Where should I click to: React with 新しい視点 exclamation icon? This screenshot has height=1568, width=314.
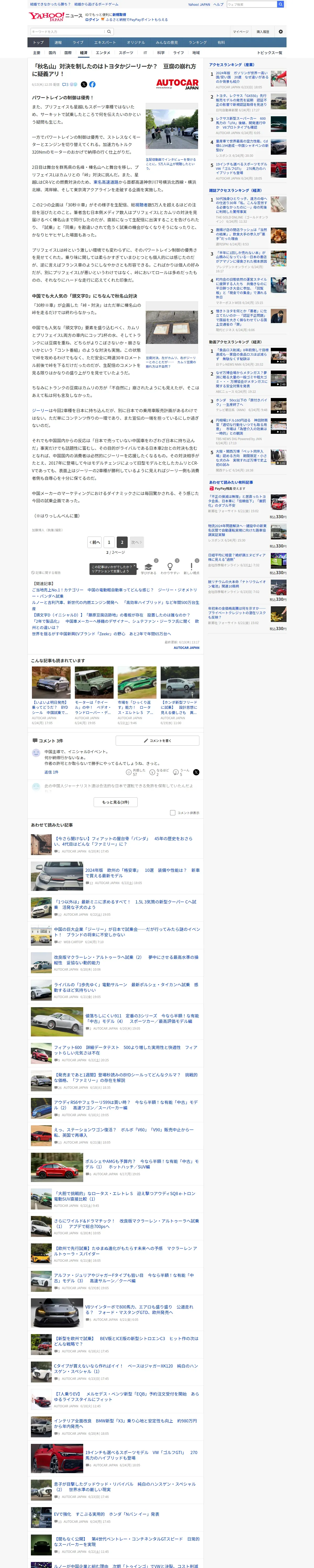pyautogui.click(x=192, y=566)
